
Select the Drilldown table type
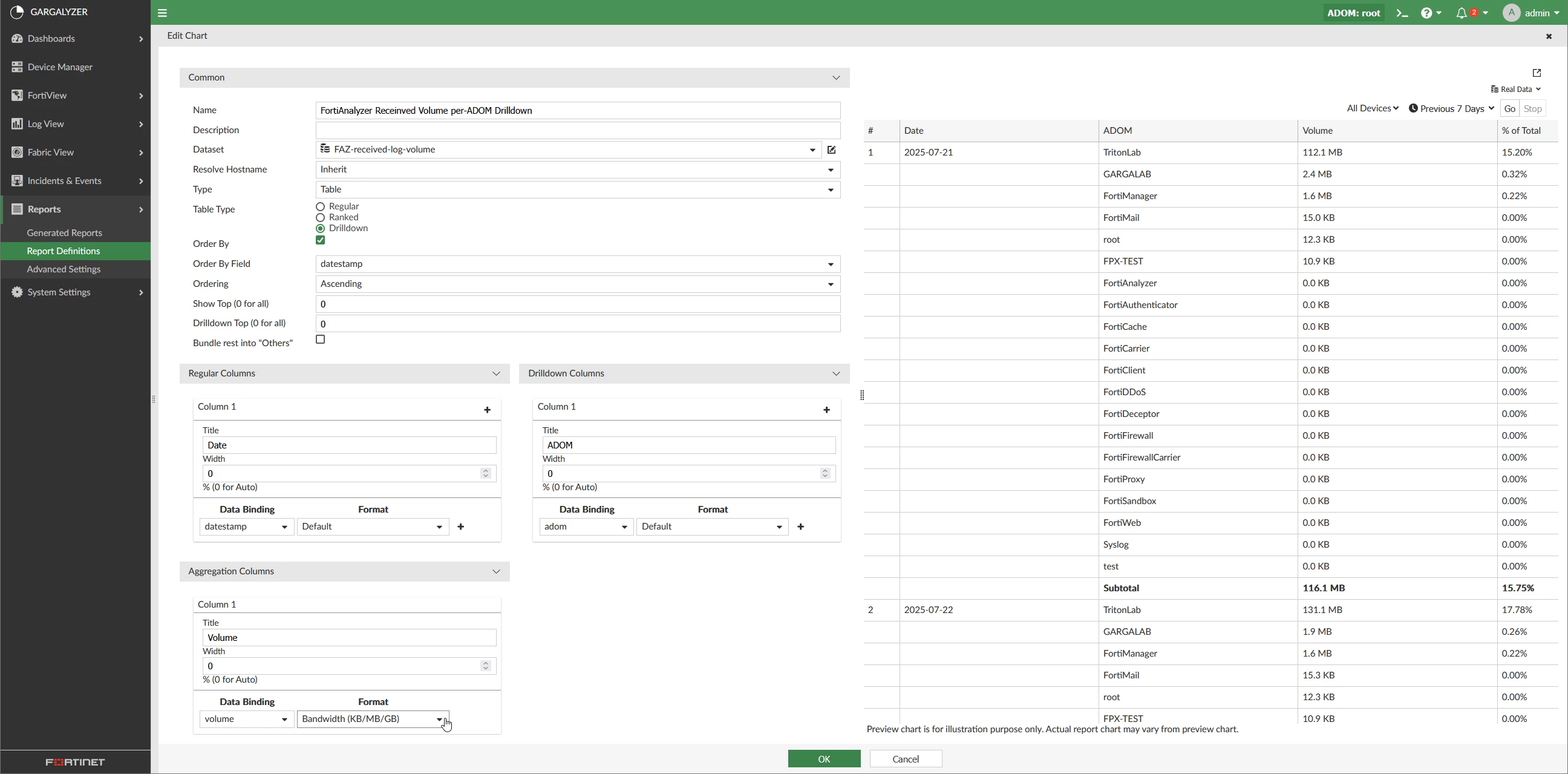coord(320,228)
